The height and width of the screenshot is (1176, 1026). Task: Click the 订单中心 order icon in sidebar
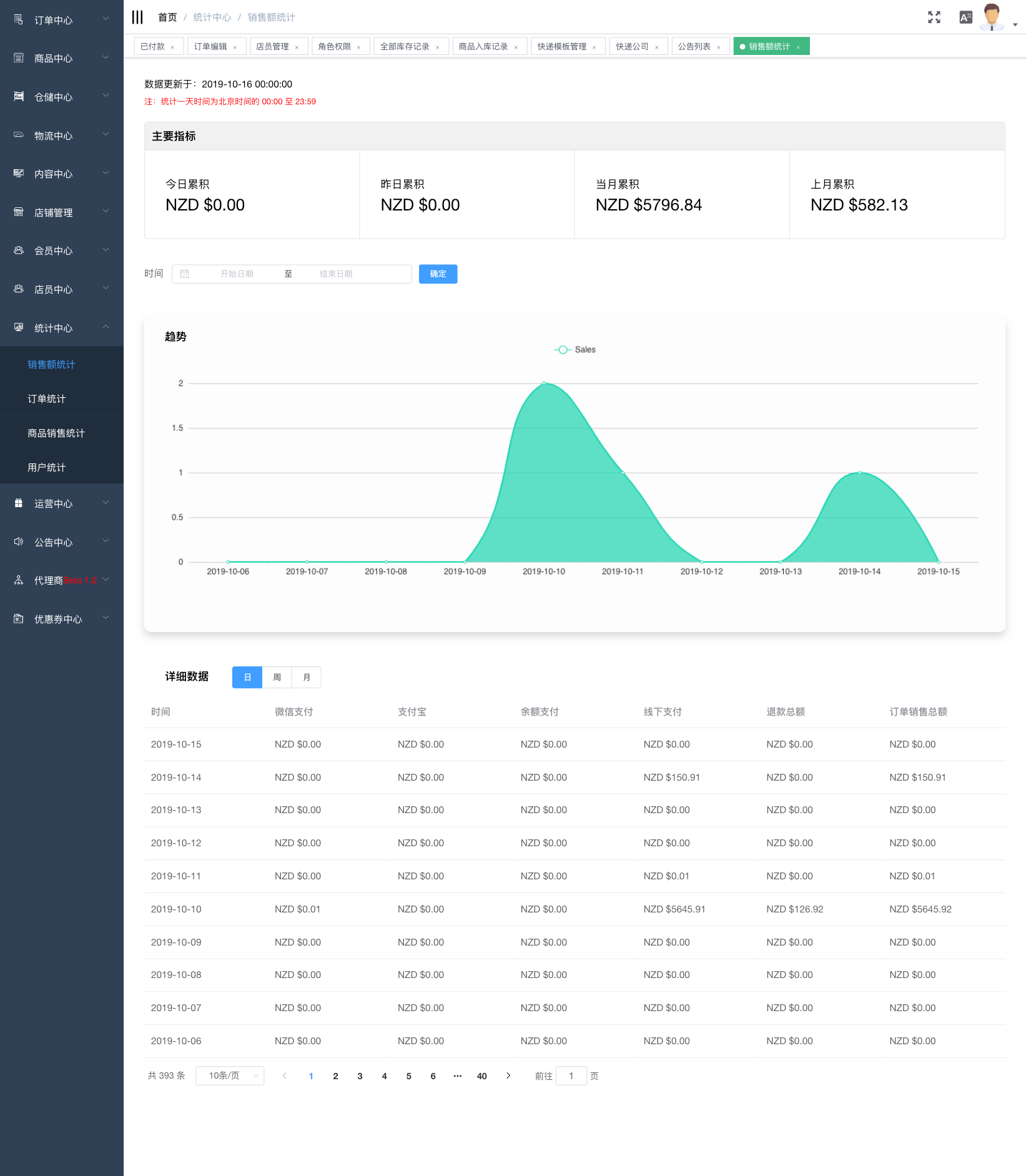(19, 20)
